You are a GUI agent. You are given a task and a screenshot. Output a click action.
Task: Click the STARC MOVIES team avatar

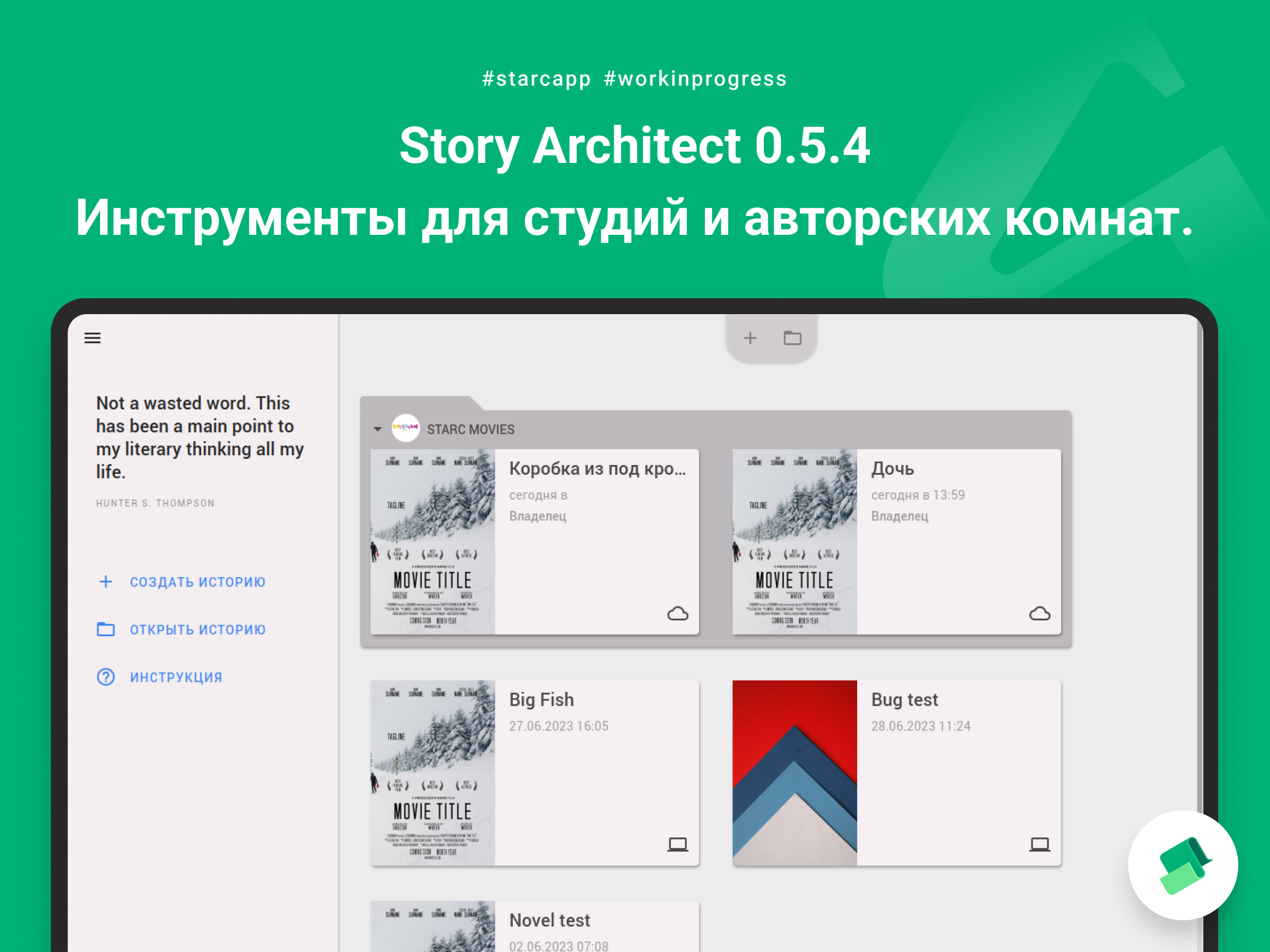click(405, 428)
